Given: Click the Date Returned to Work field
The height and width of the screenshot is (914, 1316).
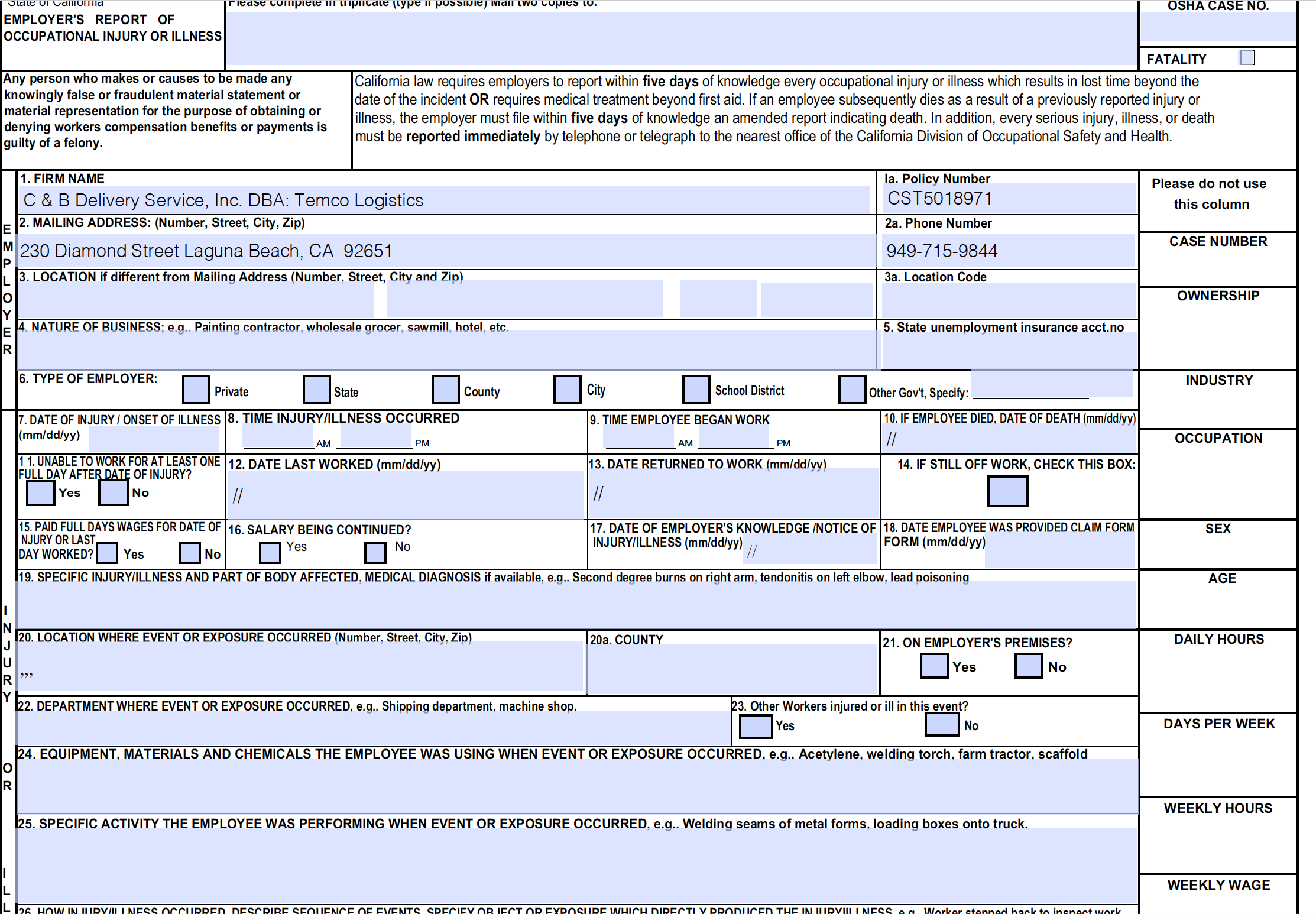Looking at the screenshot, I should pyautogui.click(x=733, y=494).
